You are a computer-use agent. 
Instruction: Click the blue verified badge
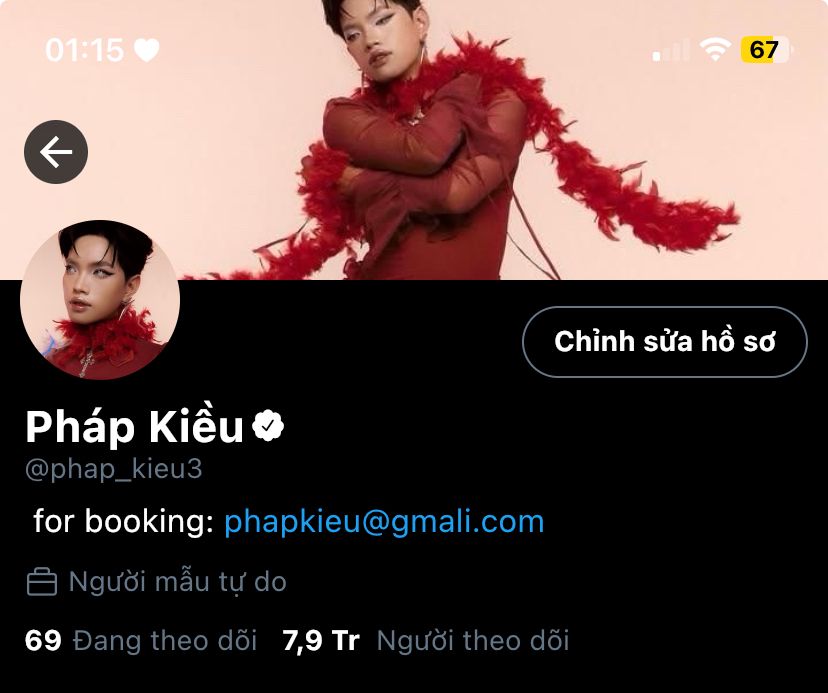click(x=268, y=426)
